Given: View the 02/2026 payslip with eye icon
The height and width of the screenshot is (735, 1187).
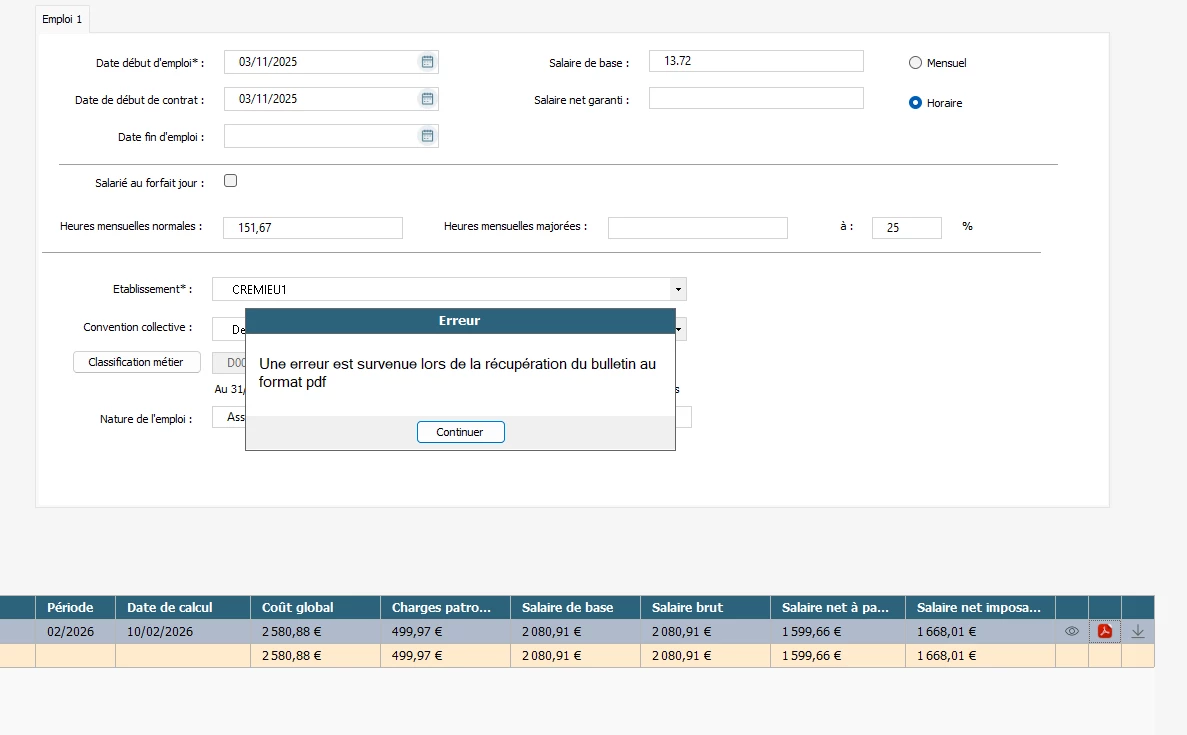Looking at the screenshot, I should click(x=1071, y=631).
